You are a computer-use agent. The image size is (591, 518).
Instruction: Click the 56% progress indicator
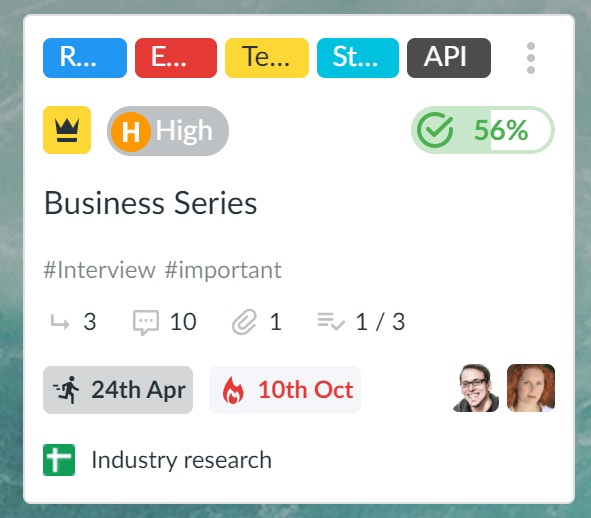[483, 130]
